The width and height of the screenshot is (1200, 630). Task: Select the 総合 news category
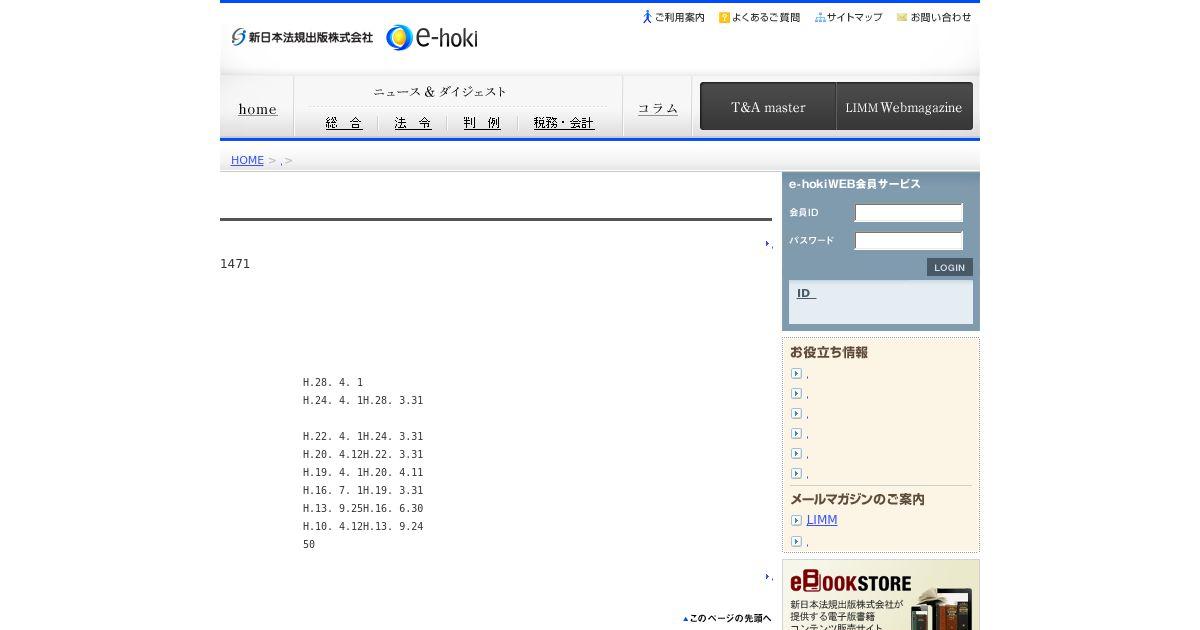[x=344, y=123]
